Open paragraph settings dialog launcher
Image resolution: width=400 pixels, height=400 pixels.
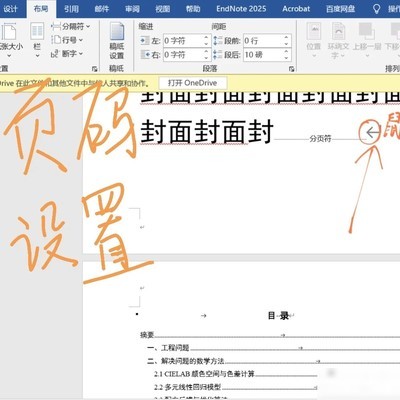click(x=292, y=69)
